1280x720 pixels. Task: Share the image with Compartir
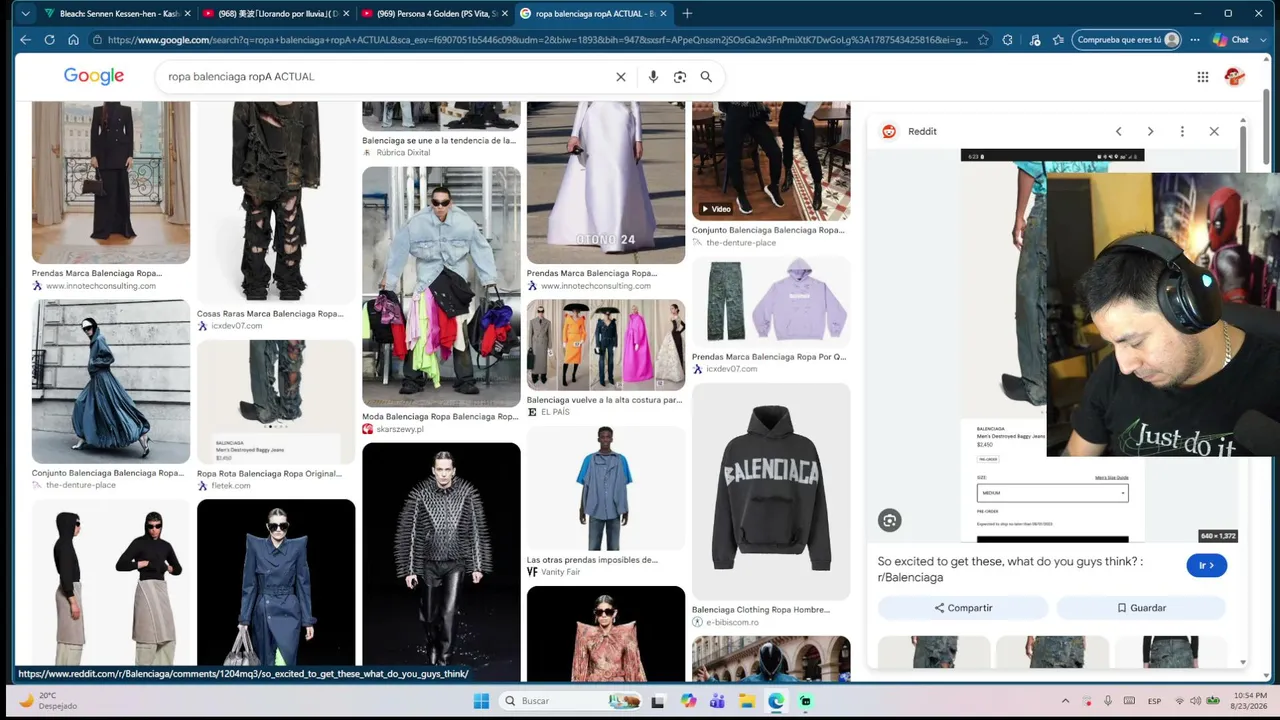[963, 608]
